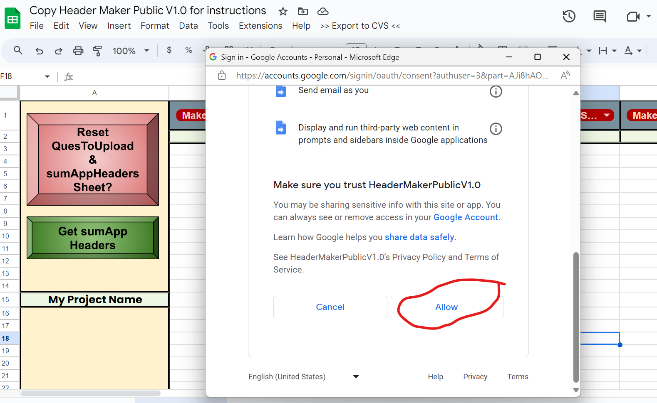This screenshot has width=657, height=403.
Task: Click the popup address bar URL
Action: 392,75
